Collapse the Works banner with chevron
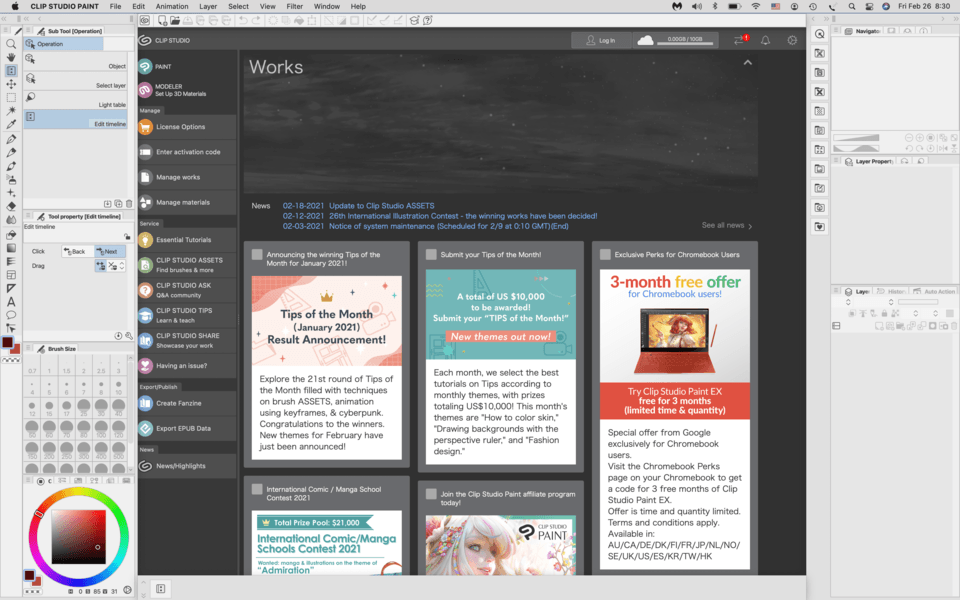This screenshot has width=960, height=600. [747, 63]
